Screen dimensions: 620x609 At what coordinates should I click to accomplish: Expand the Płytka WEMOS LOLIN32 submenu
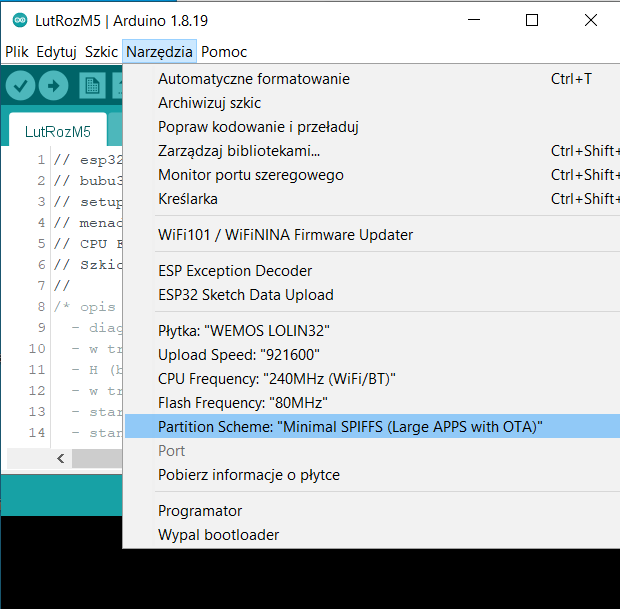[x=372, y=331]
